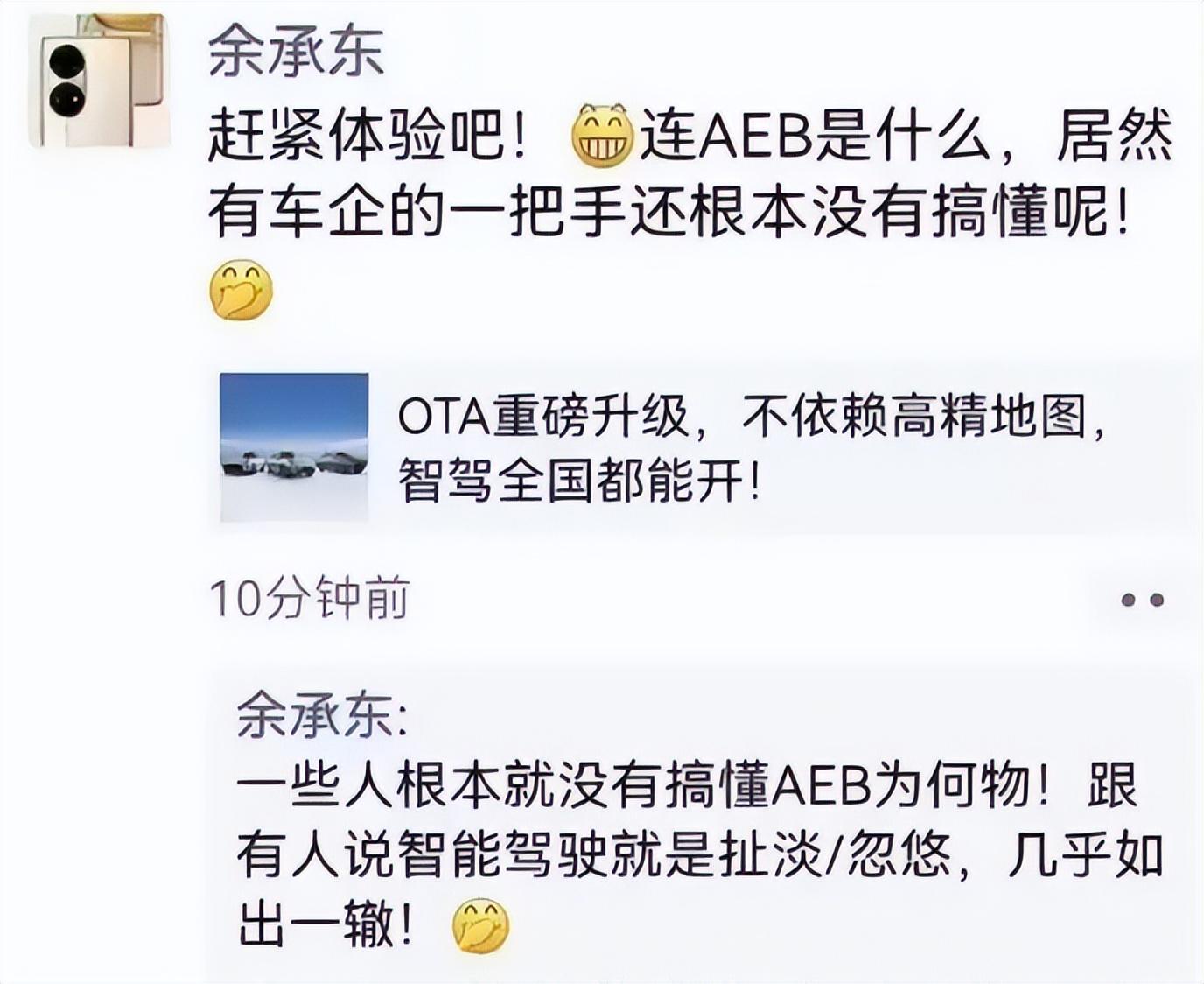Image resolution: width=1204 pixels, height=984 pixels.
Task: Open the shared article's car thumbnail
Action: (x=294, y=446)
